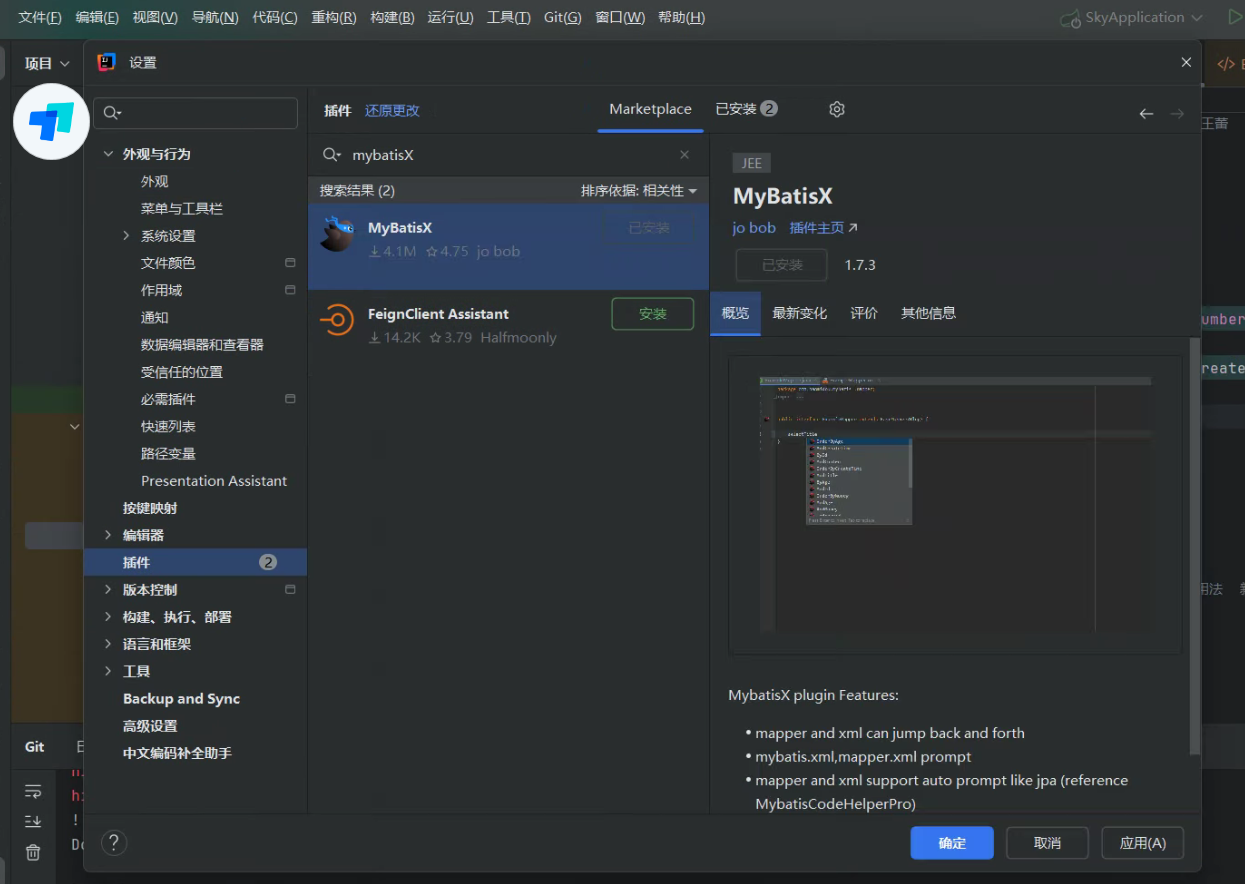This screenshot has width=1245, height=884.
Task: Click the IntelliJ logo in settings title bar
Action: [x=106, y=62]
